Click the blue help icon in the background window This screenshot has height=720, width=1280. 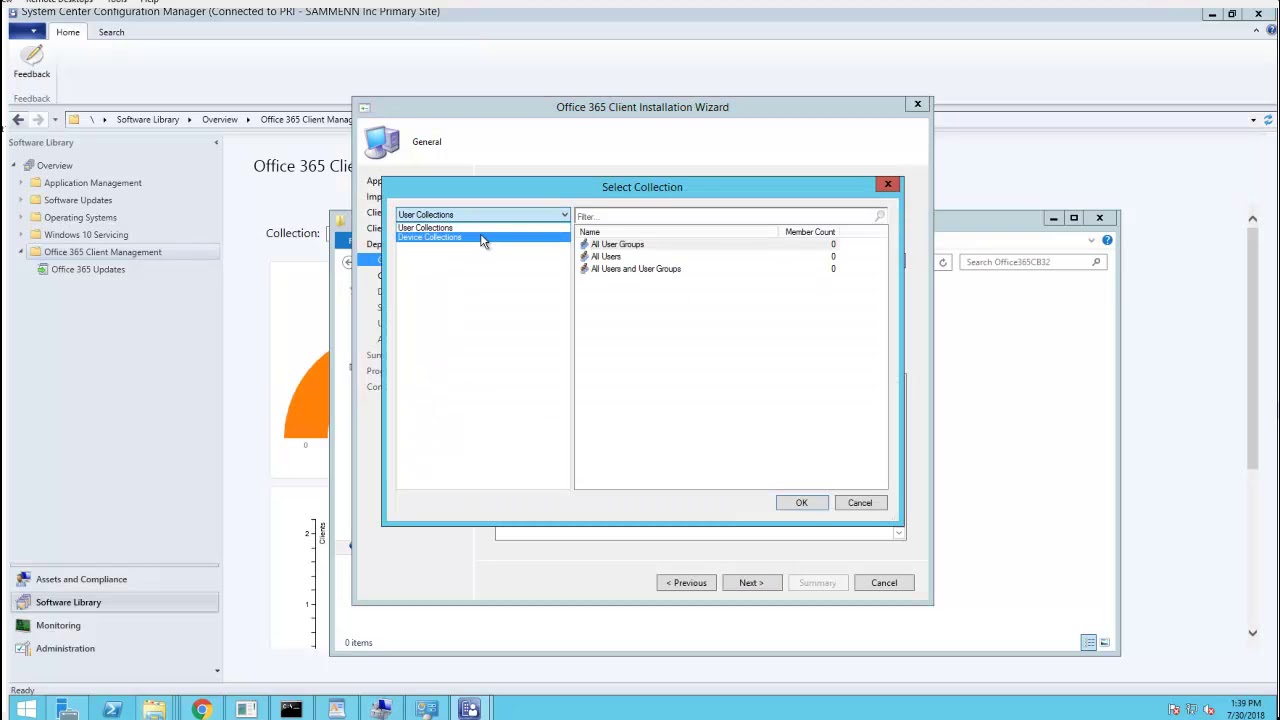coord(1107,240)
